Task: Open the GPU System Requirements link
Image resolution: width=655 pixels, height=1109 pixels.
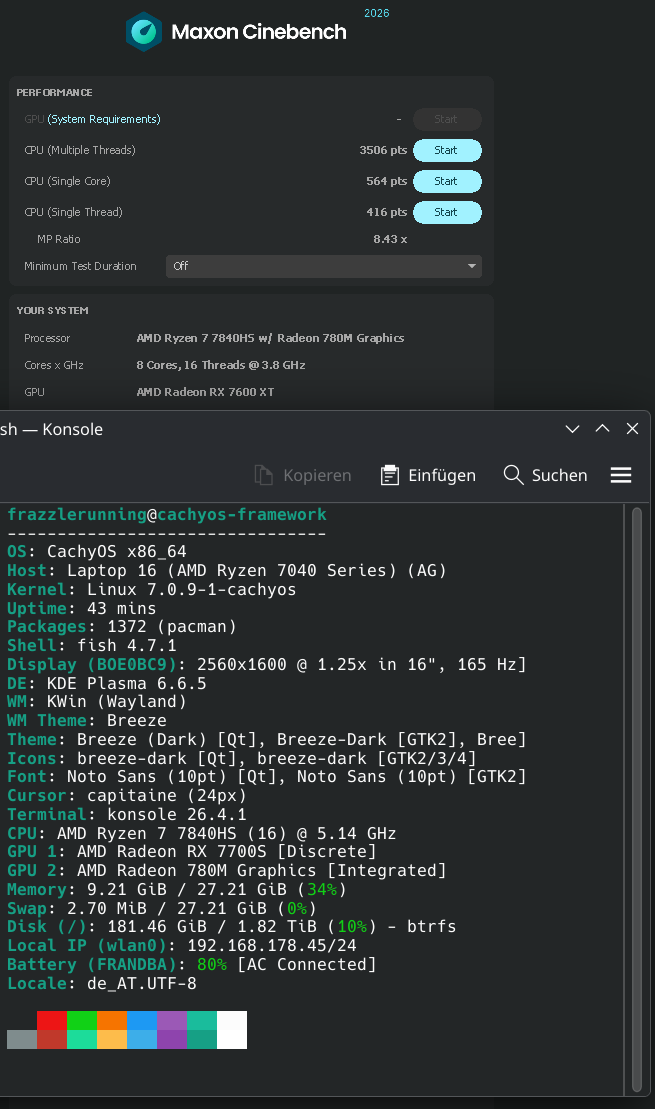Action: coord(104,119)
